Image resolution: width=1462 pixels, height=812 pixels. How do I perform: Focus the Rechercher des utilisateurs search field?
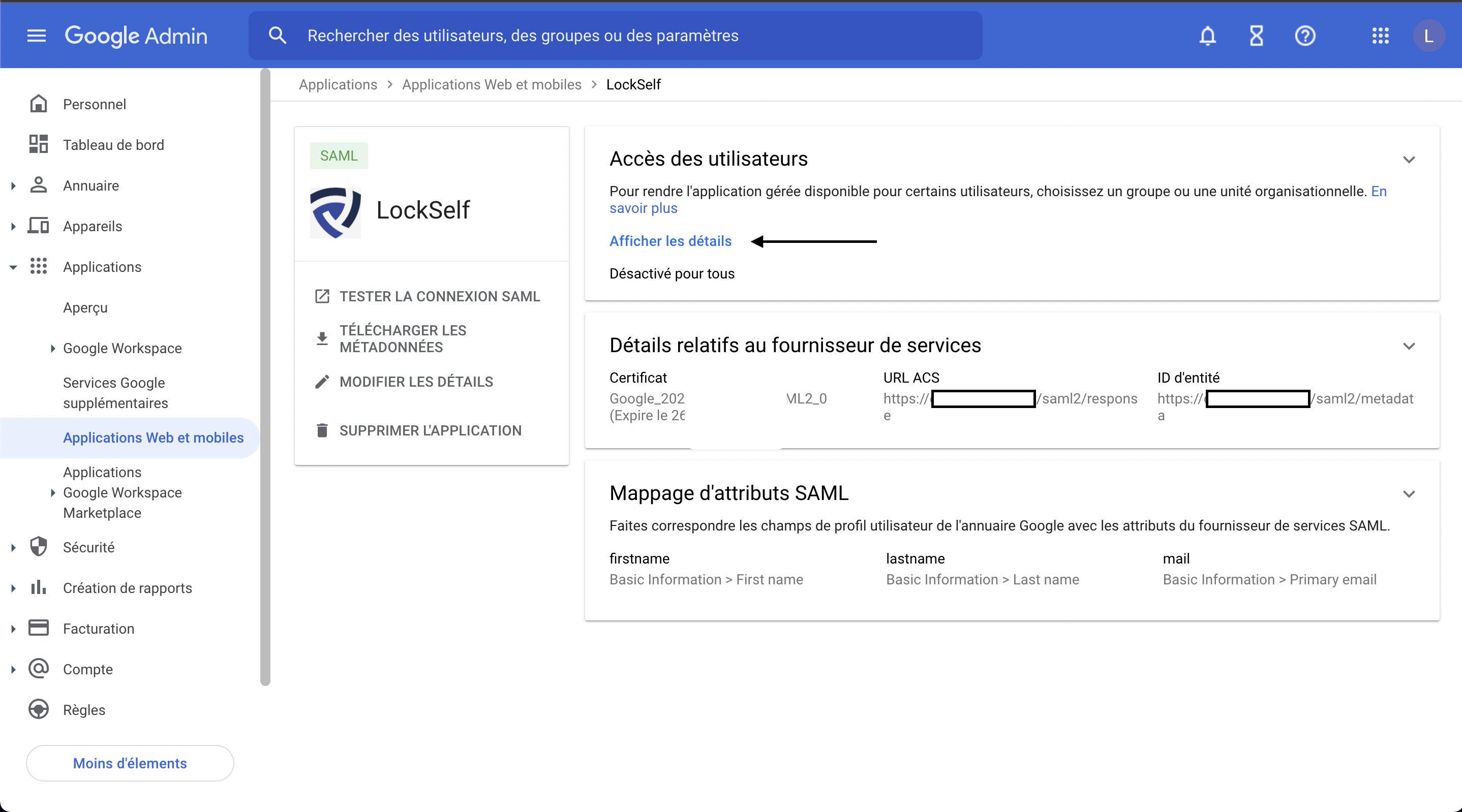point(615,36)
